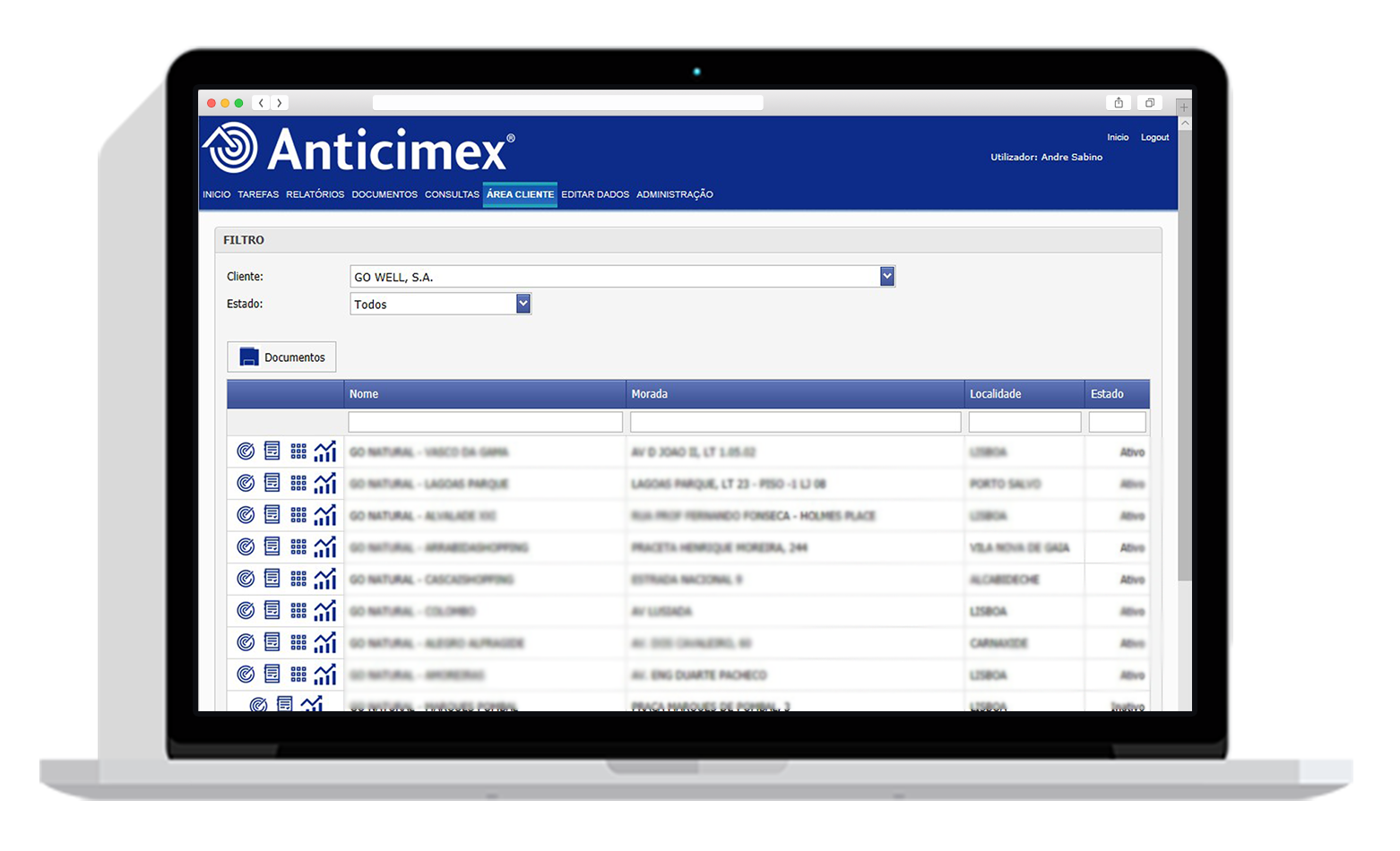Click the Inicio link at top right

click(x=1118, y=137)
